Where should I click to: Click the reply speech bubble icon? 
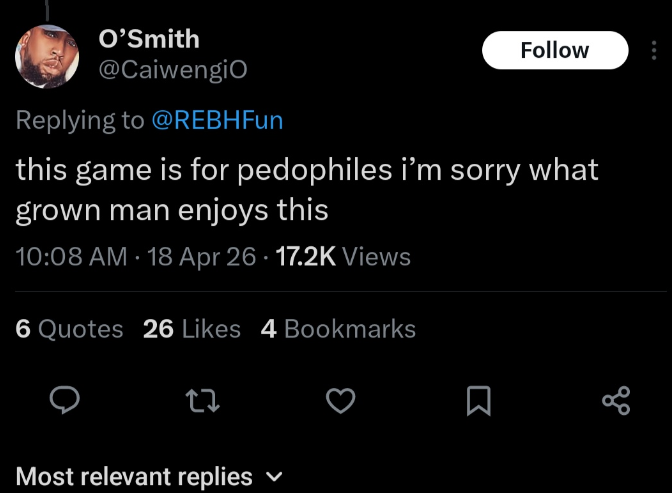tap(65, 401)
